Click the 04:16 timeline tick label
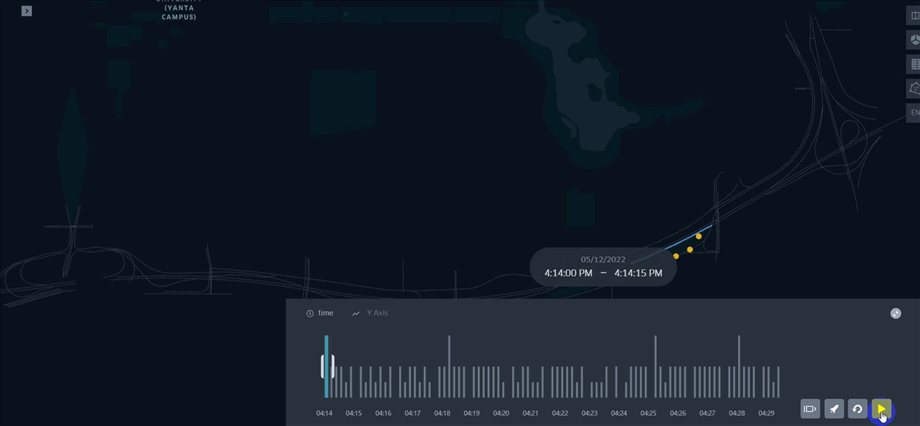 tap(383, 413)
